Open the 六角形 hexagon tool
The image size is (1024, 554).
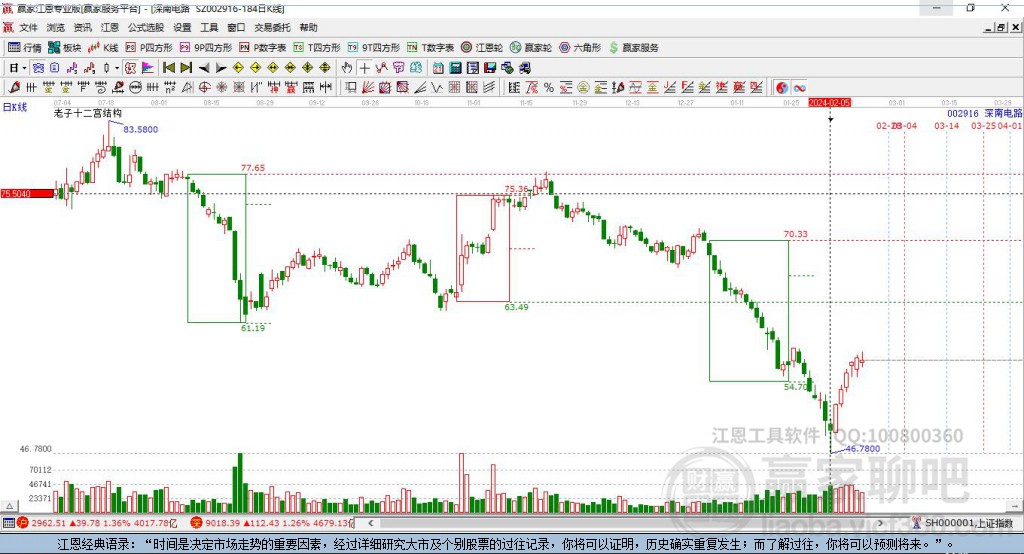click(x=580, y=48)
